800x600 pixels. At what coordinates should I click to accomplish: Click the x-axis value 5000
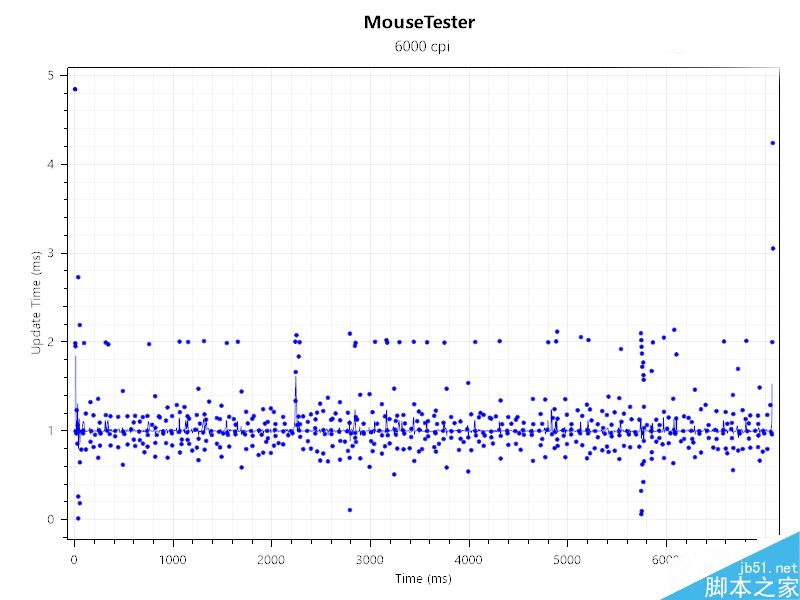566,560
